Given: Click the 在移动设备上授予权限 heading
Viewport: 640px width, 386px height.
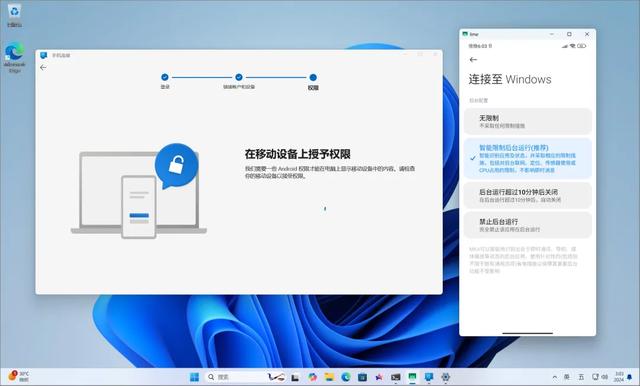Looking at the screenshot, I should (298, 154).
